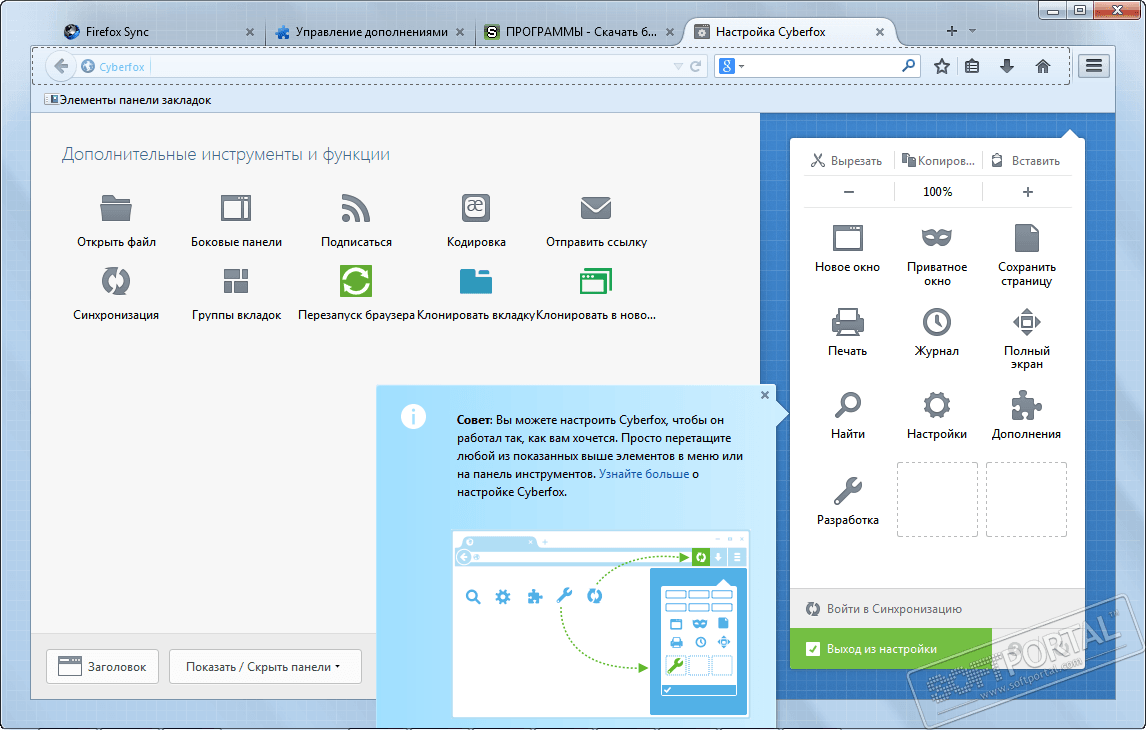Open the Показать / Скрыть панели dropdown

[265, 666]
